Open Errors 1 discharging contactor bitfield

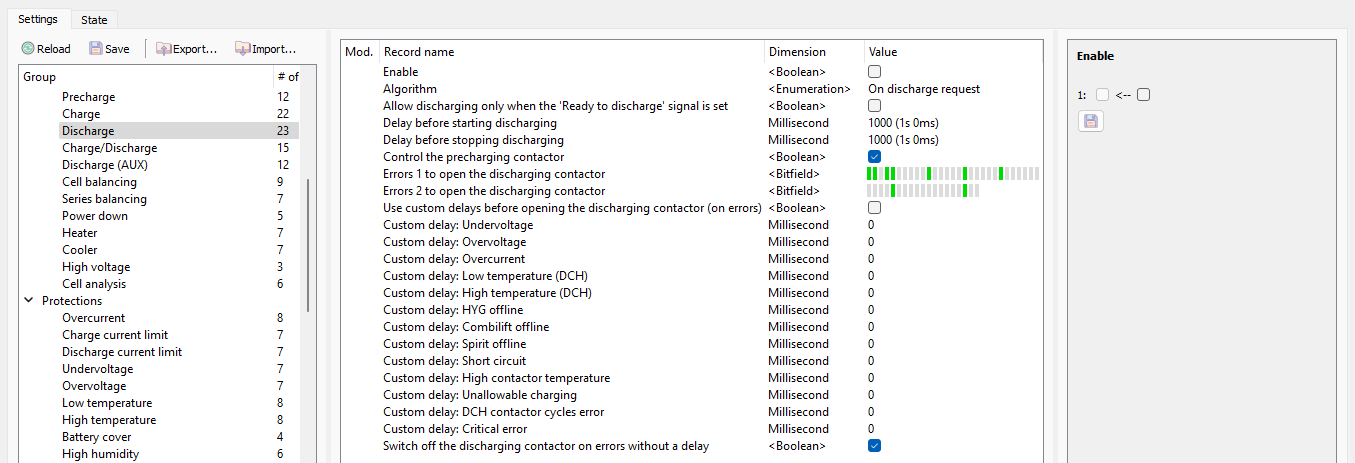952,174
